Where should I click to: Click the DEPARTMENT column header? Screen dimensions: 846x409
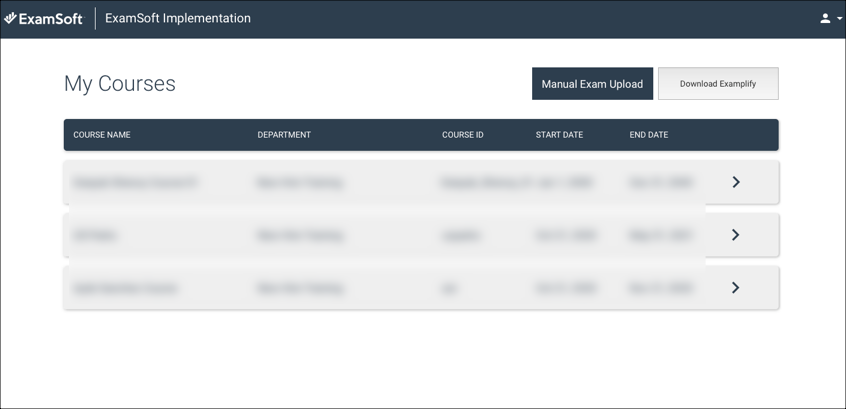(x=284, y=135)
